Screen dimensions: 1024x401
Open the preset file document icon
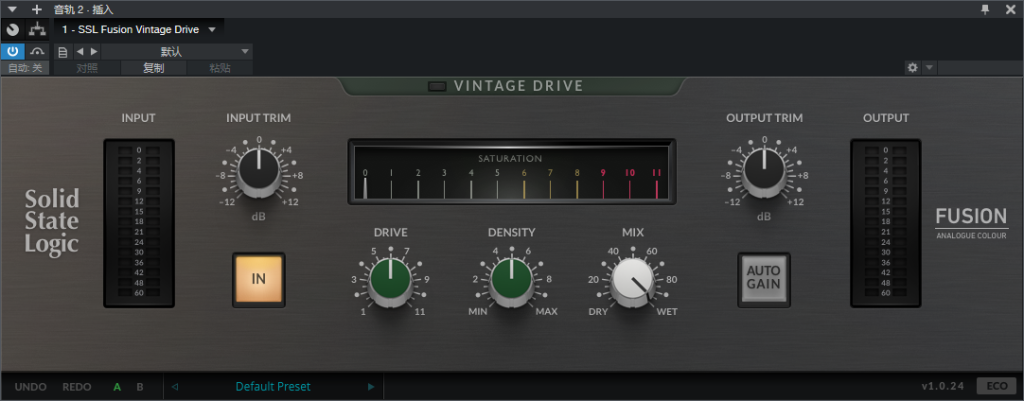pyautogui.click(x=63, y=52)
